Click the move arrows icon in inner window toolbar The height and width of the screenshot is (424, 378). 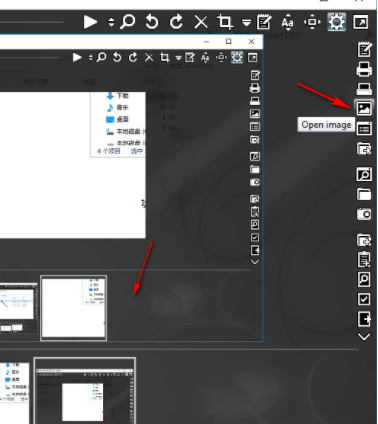[x=221, y=58]
